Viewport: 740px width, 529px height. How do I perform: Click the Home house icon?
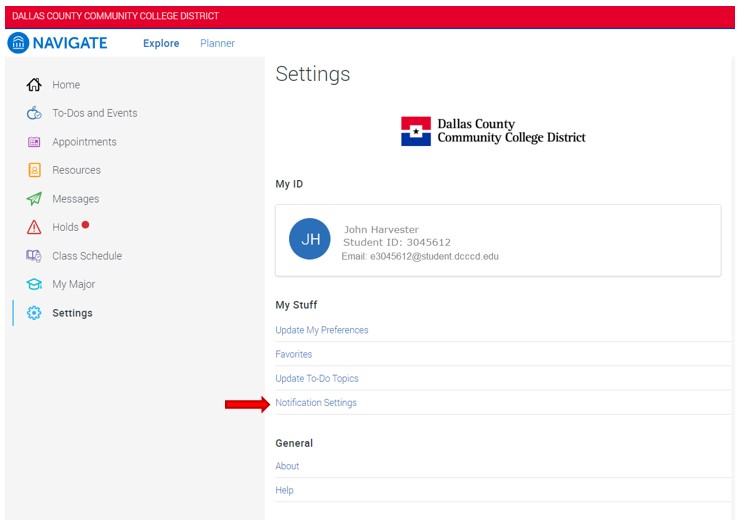pos(34,85)
